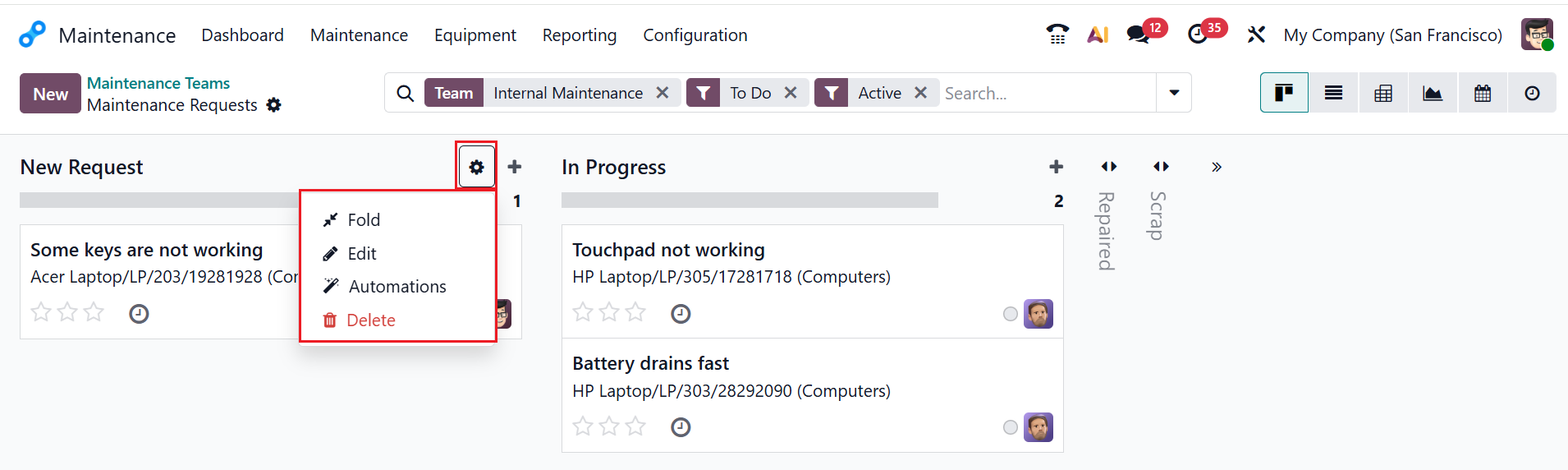Screen dimensions: 1568x470
Task: Switch to the pivot view
Action: pyautogui.click(x=1383, y=94)
